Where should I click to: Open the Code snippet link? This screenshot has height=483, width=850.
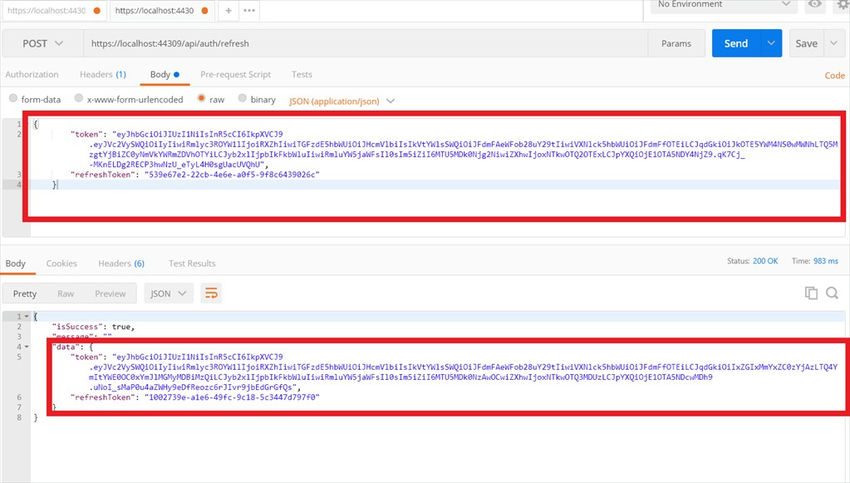[x=834, y=75]
